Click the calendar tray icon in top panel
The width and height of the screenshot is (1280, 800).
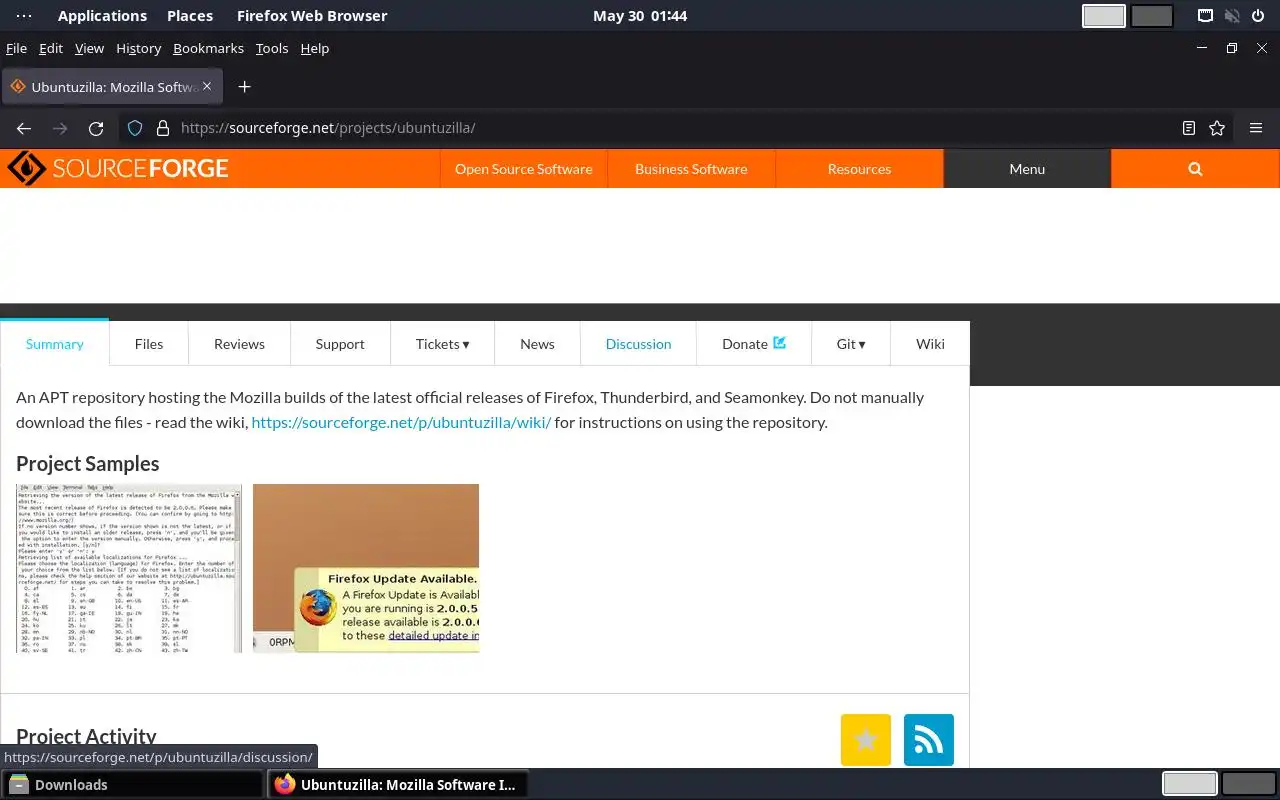(x=1206, y=16)
